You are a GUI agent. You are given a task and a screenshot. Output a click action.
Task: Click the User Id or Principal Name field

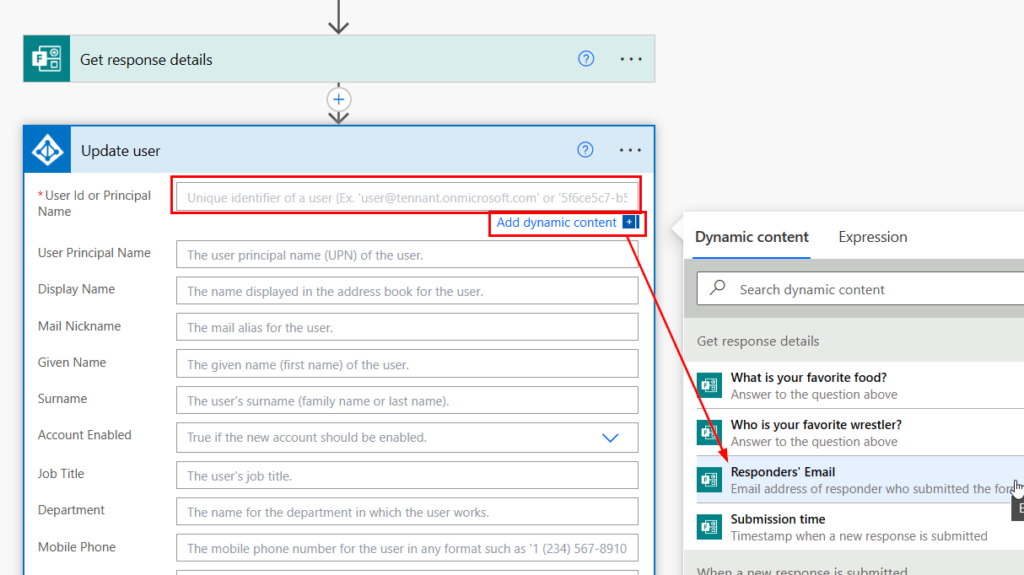click(x=407, y=197)
